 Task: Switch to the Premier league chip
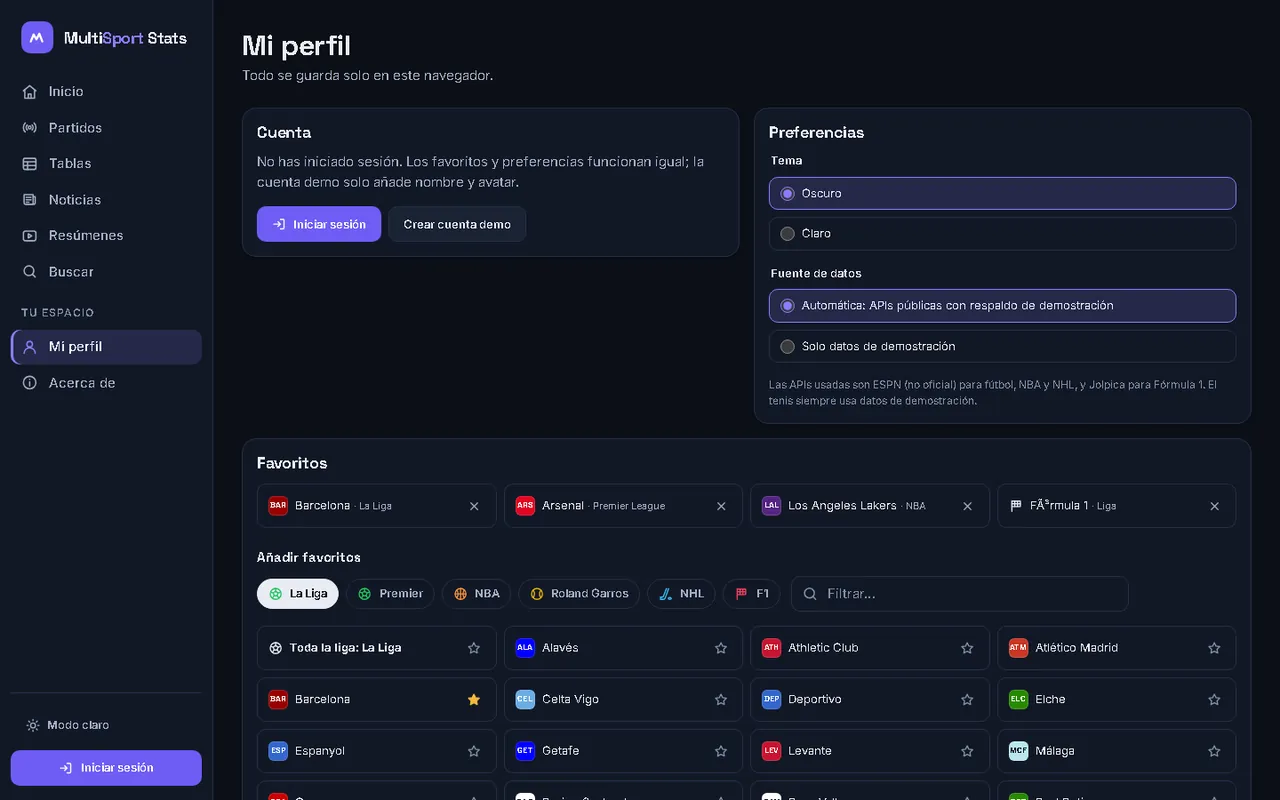391,594
